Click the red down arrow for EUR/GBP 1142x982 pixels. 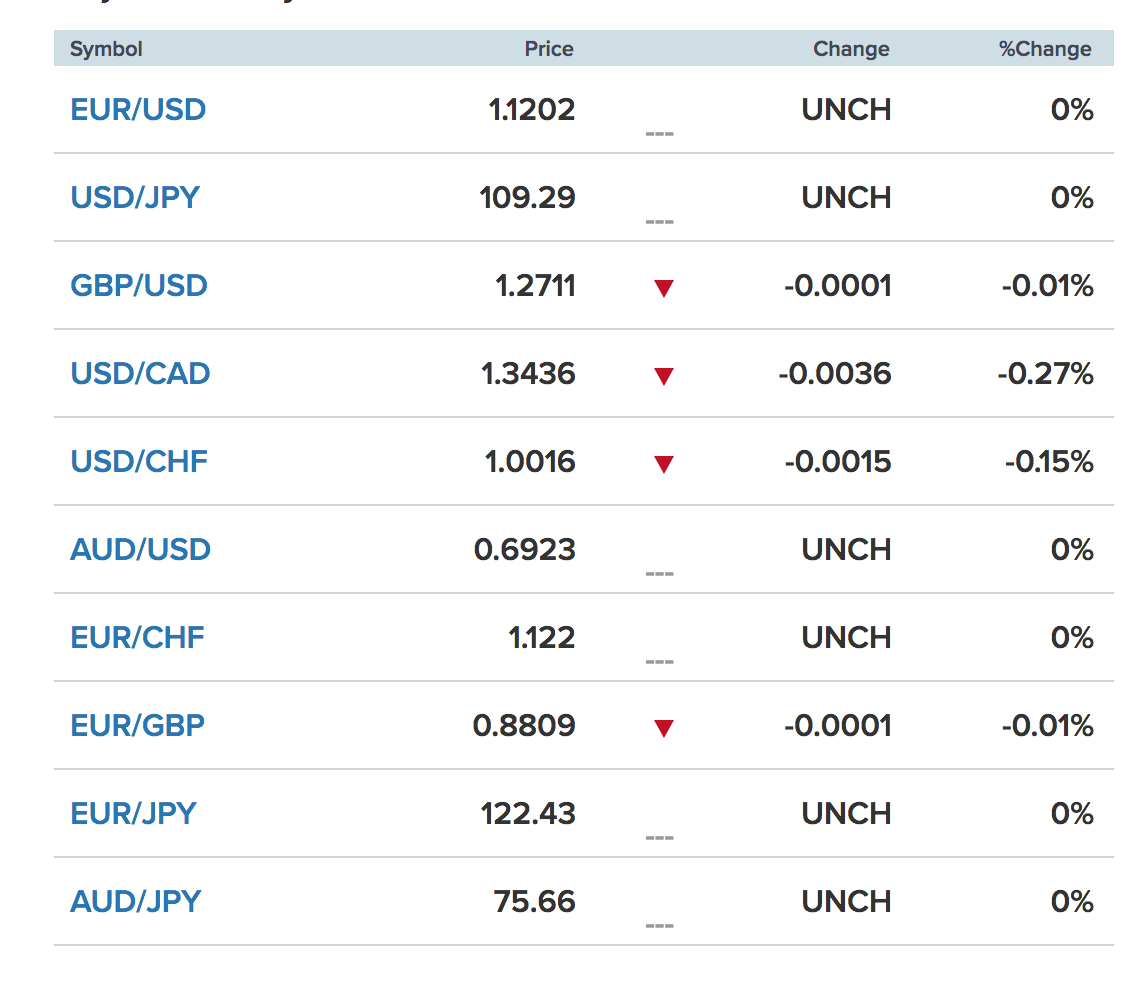663,728
